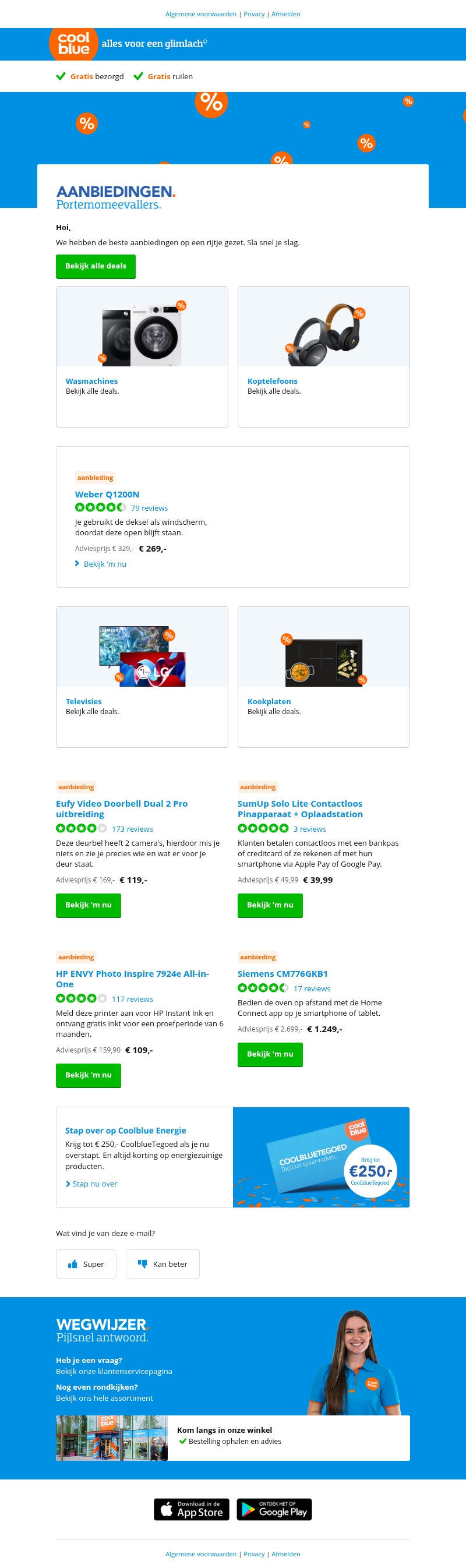Open the App Store download badge

click(x=192, y=1509)
